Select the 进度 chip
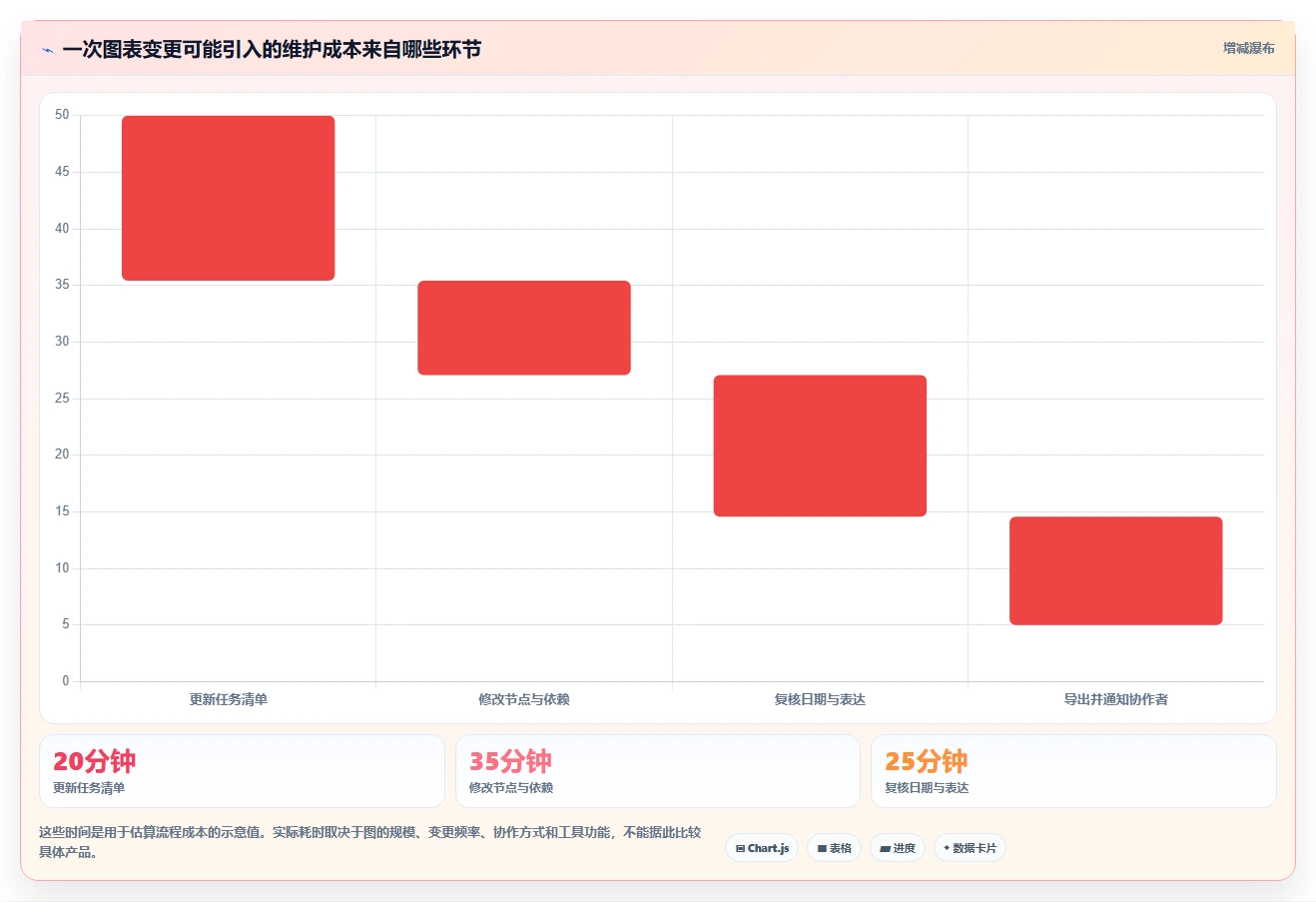Image resolution: width=1316 pixels, height=902 pixels. coord(898,848)
